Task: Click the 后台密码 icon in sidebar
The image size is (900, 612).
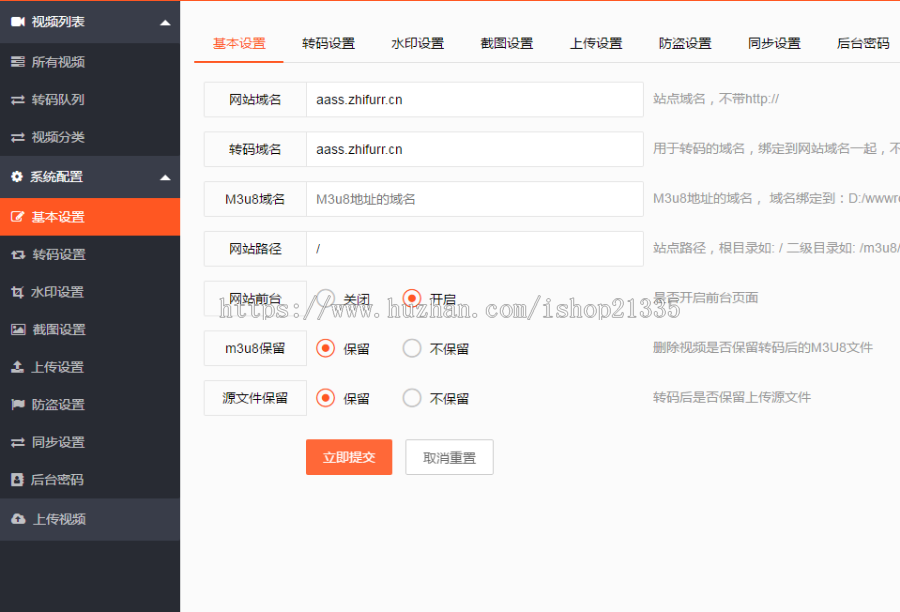Action: point(17,480)
